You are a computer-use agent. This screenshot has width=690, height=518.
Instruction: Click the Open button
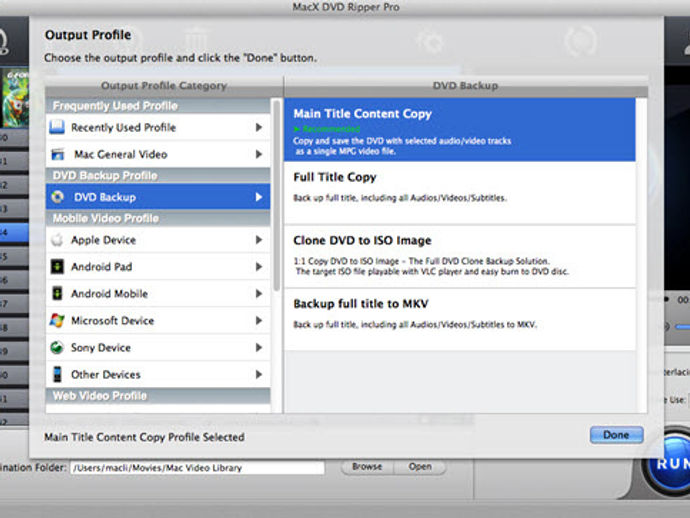pos(420,467)
